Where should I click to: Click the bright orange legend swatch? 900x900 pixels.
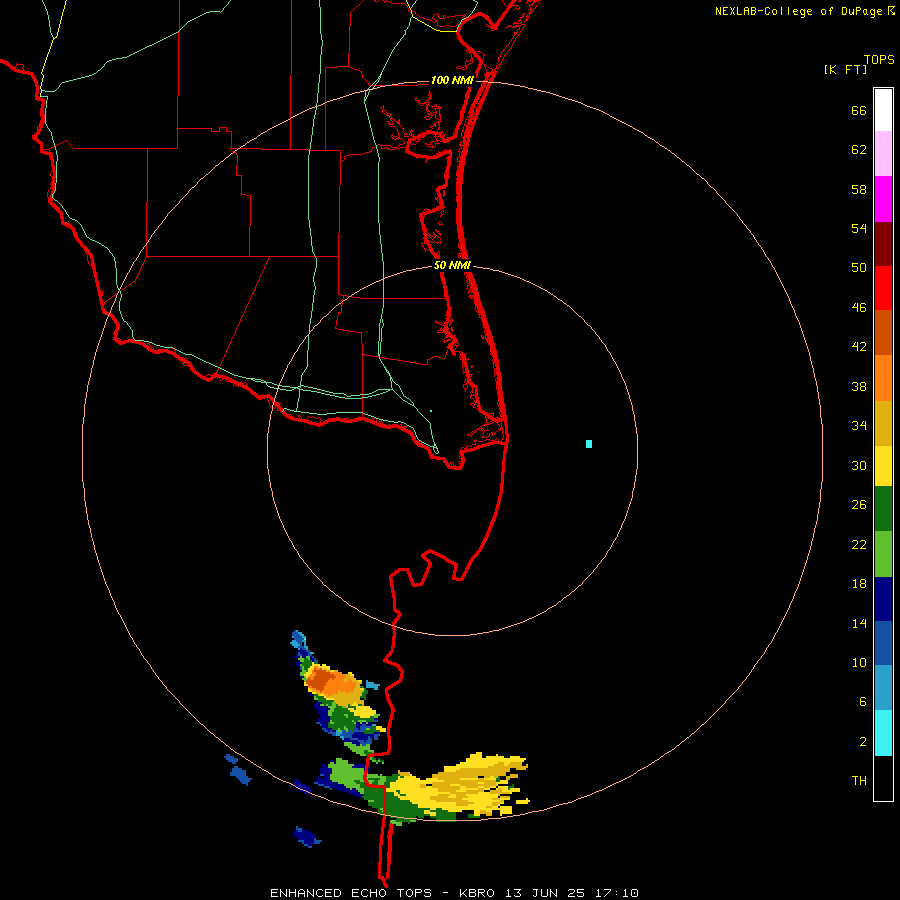pos(883,378)
